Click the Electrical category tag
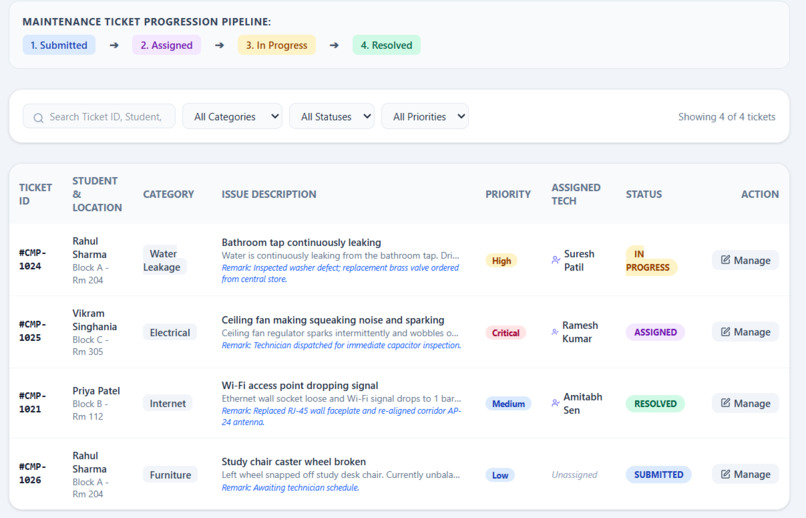The image size is (806, 518). point(170,332)
